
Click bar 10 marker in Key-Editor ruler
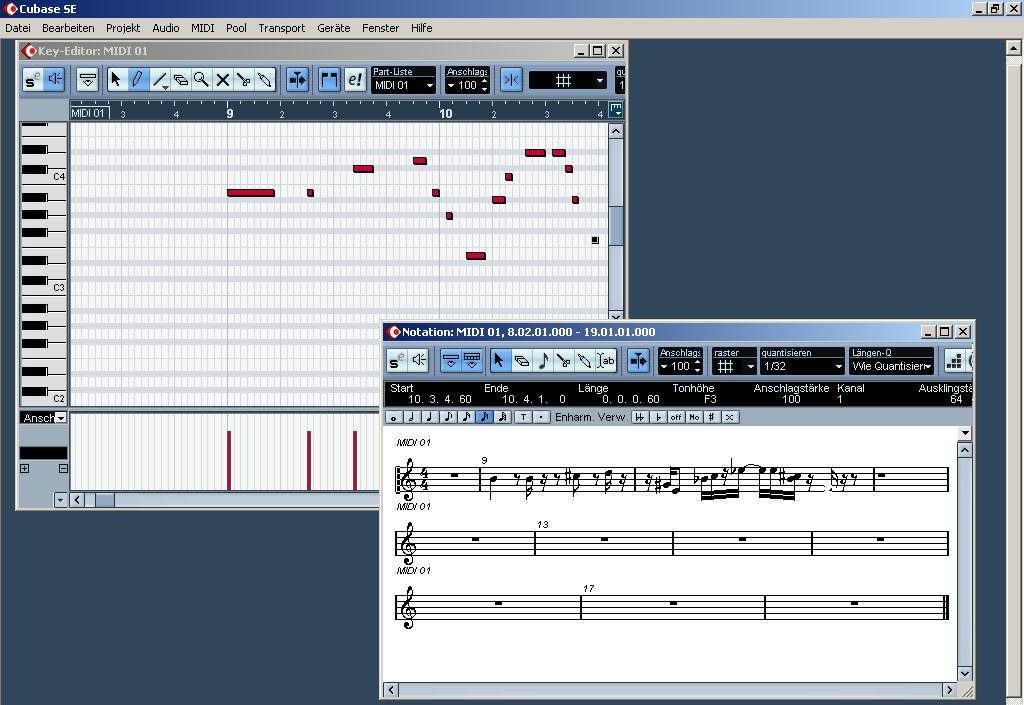click(x=445, y=114)
